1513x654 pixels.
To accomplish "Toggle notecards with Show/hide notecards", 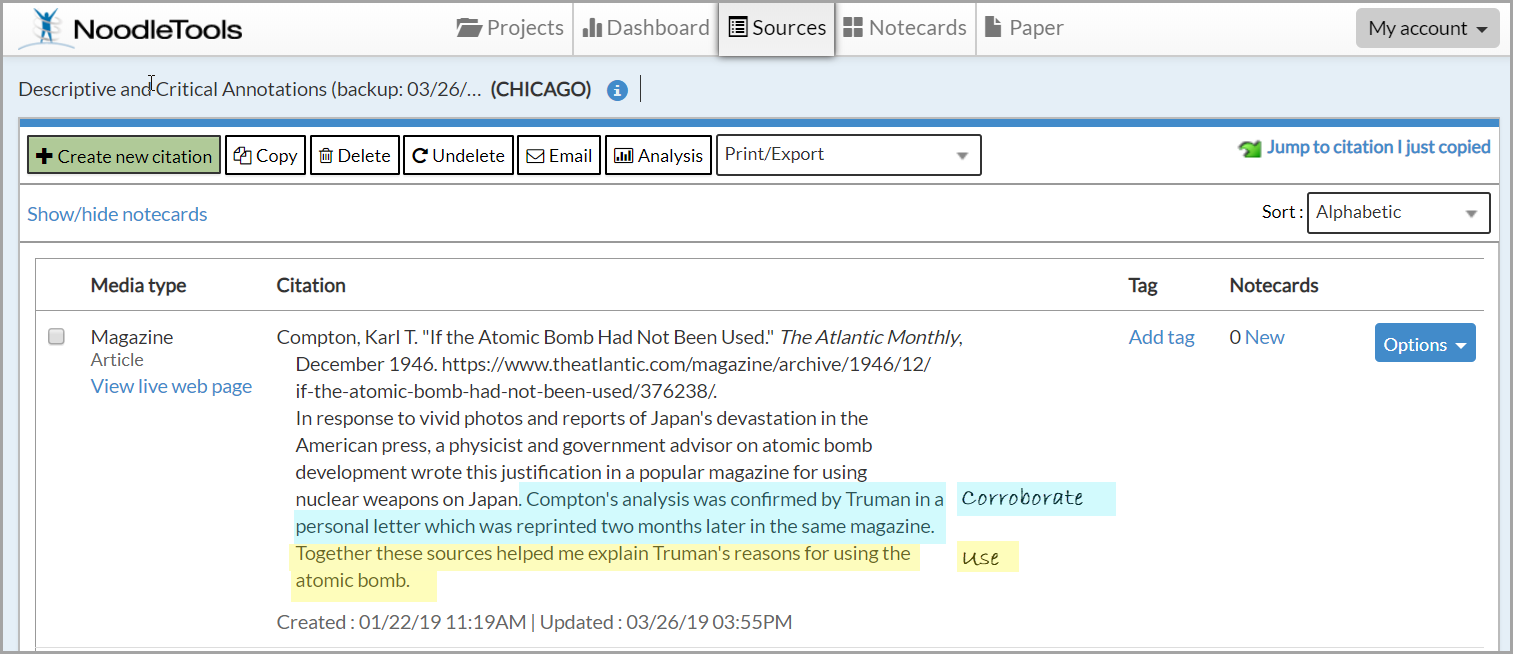I will (x=117, y=213).
